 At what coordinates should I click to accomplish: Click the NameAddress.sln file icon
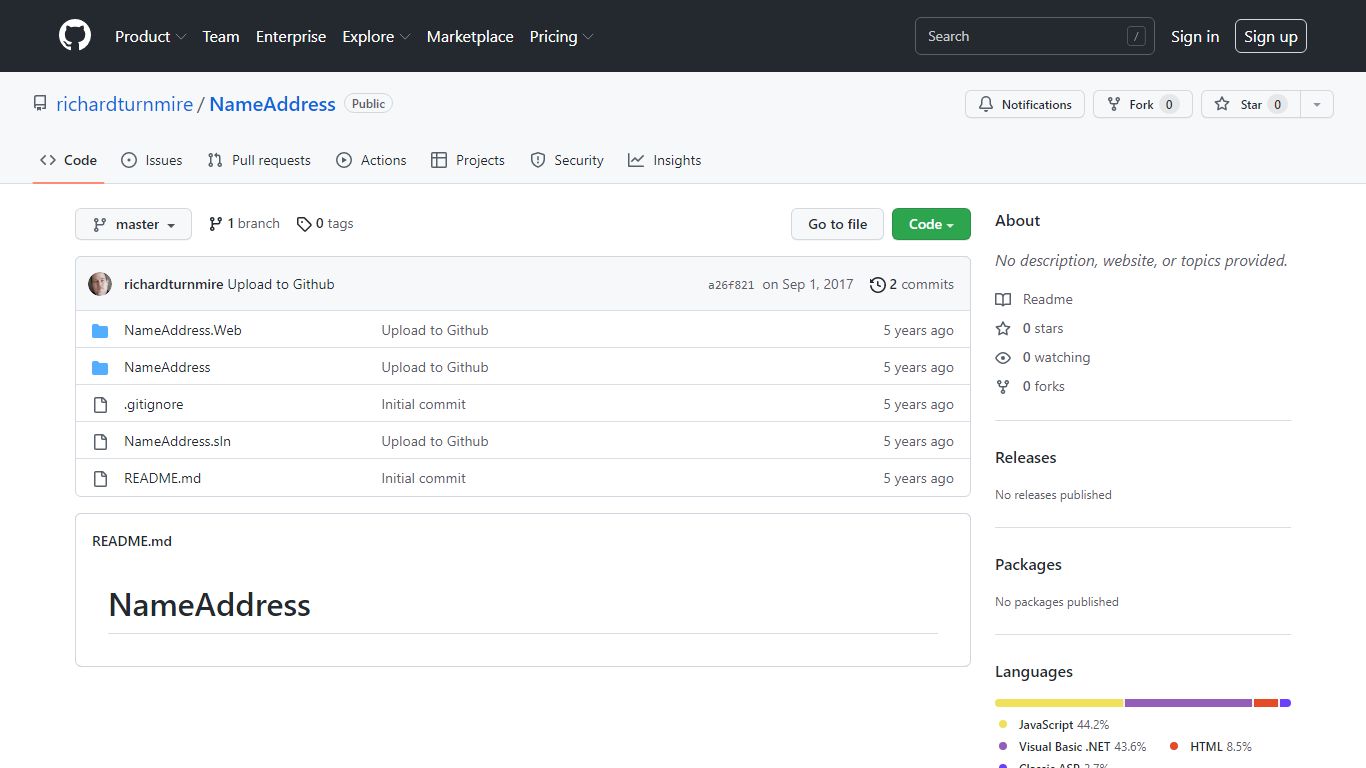coord(100,441)
